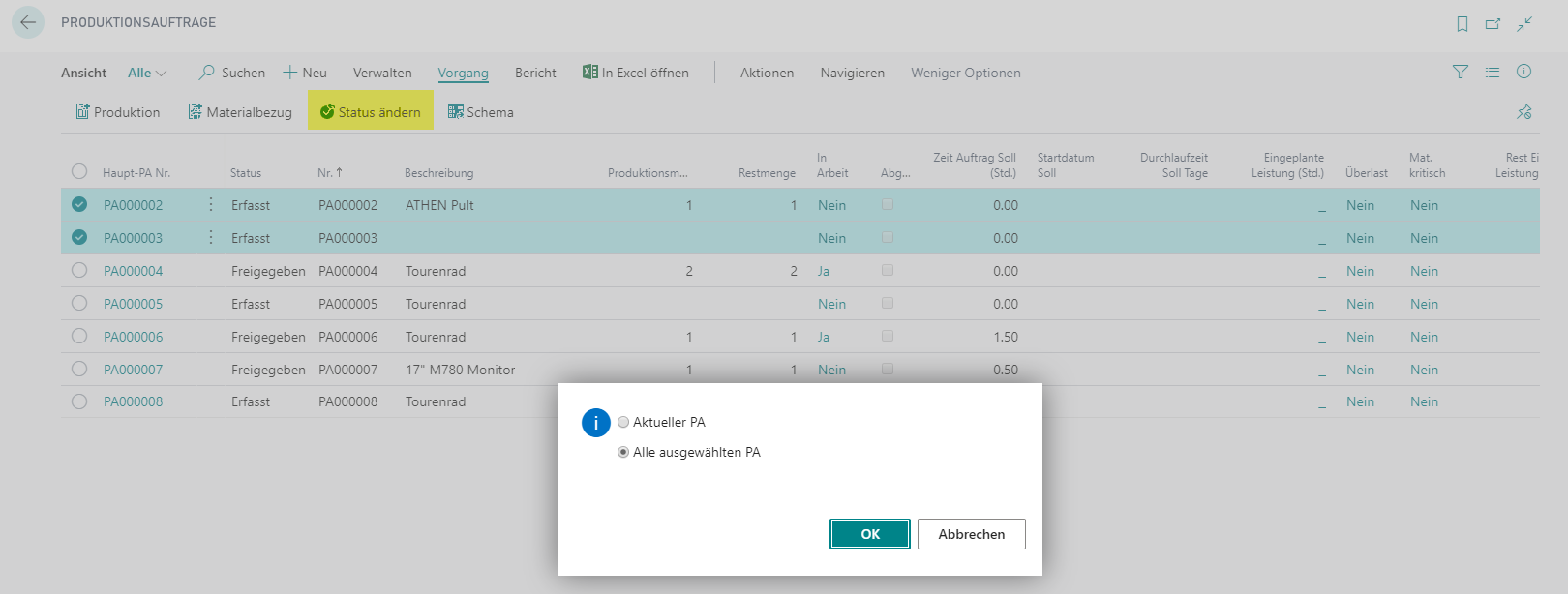Click the Ja value in PA000004 row

coord(824,271)
